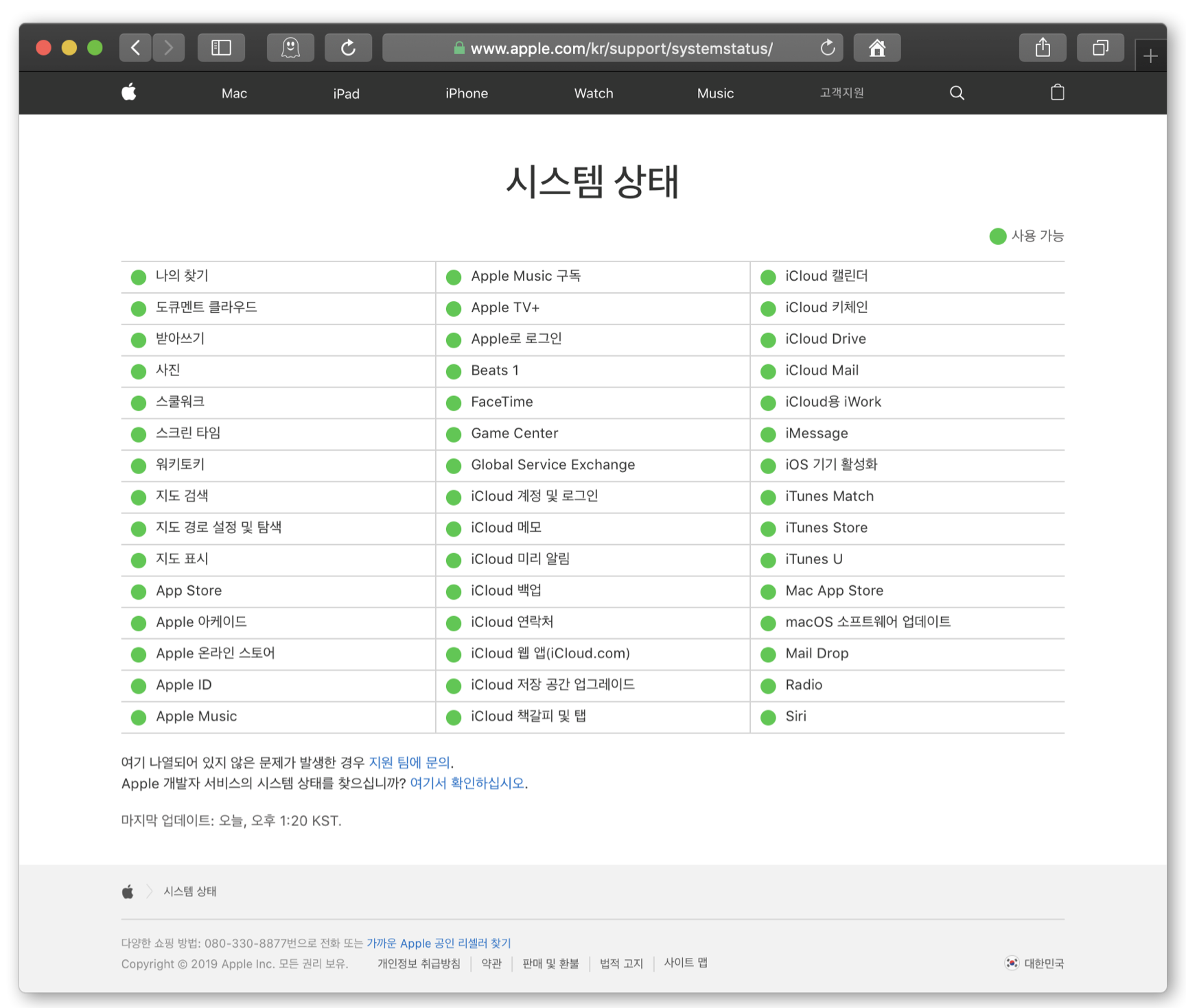Click the reload button left of address bar
Image resolution: width=1186 pixels, height=1008 pixels.
[349, 48]
